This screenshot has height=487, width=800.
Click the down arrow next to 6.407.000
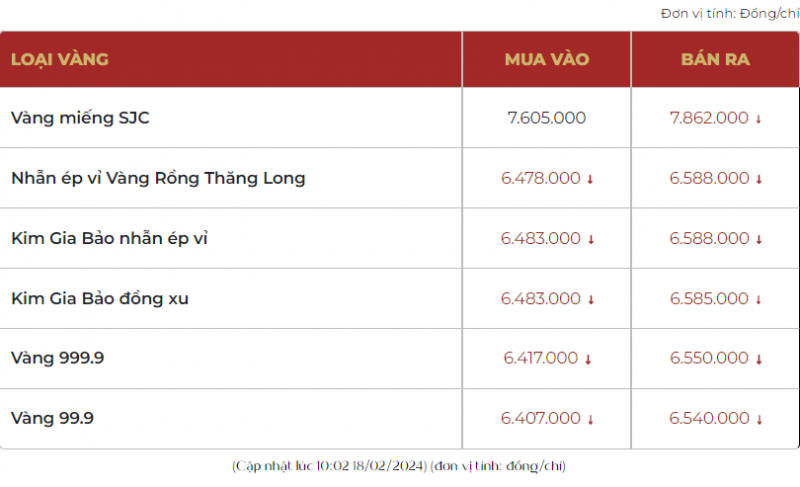[x=590, y=420]
